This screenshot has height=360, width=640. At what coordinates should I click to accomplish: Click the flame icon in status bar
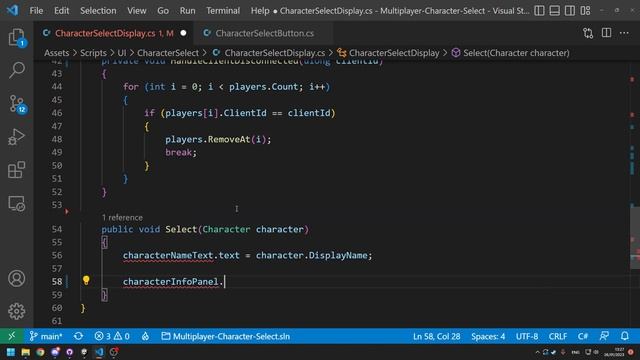coord(145,336)
